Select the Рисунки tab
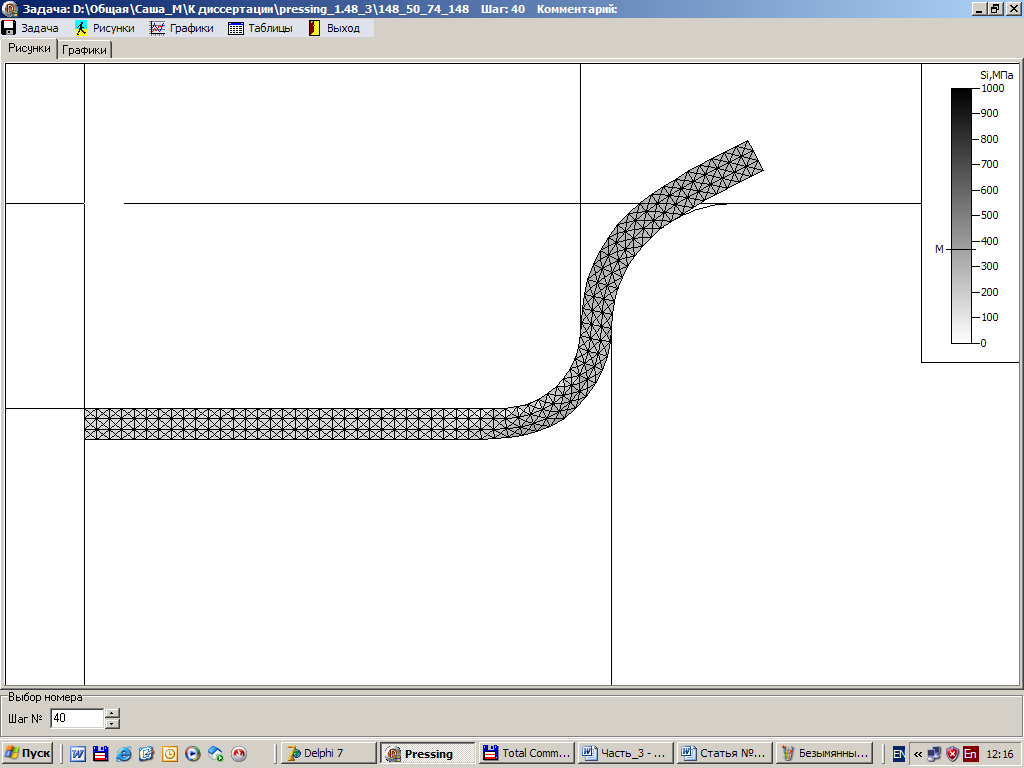Image resolution: width=1024 pixels, height=768 pixels. coord(29,48)
